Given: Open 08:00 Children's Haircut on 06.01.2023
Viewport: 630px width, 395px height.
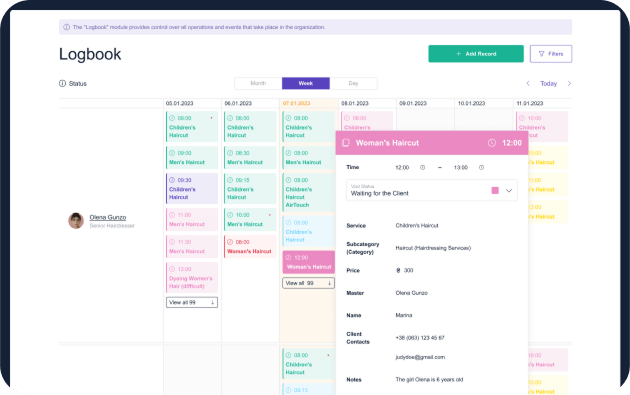Looking at the screenshot, I should coord(250,127).
